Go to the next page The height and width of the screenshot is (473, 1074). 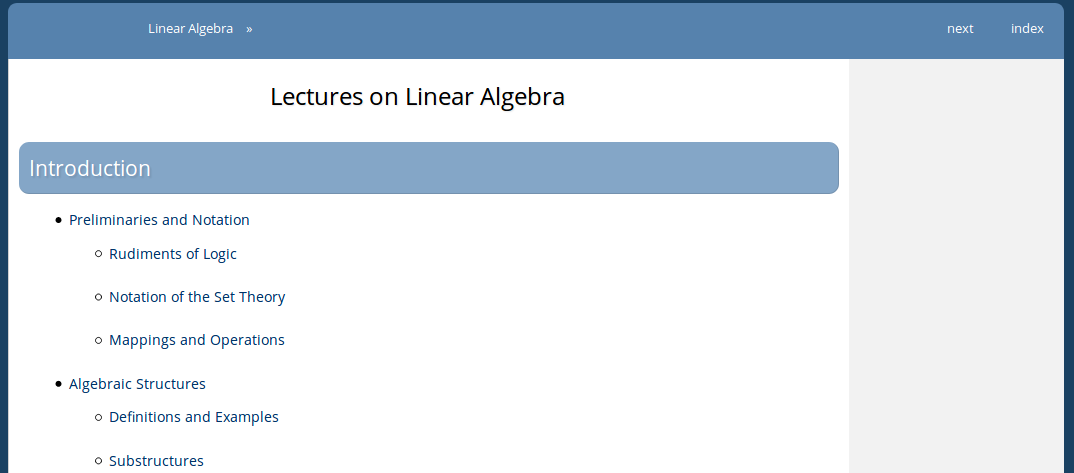coord(960,29)
